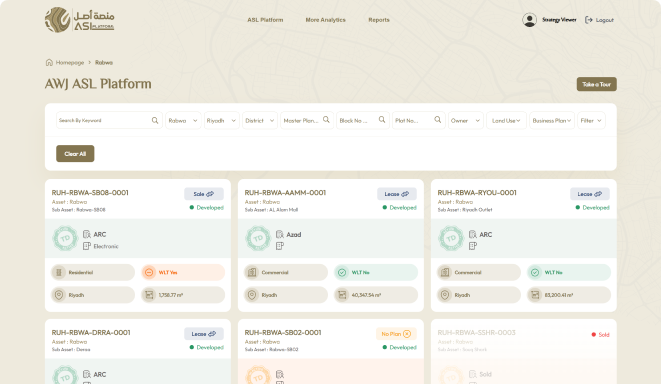
Task: Click the Commercial building icon on AAMM card
Action: click(252, 272)
